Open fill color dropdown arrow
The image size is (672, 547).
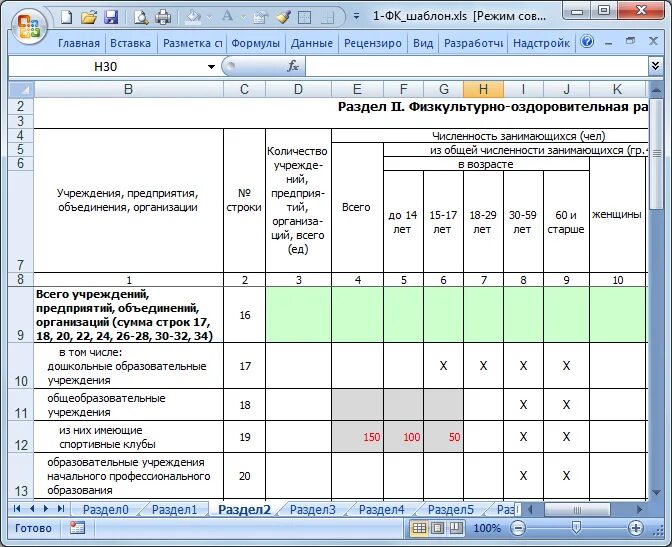click(x=209, y=18)
